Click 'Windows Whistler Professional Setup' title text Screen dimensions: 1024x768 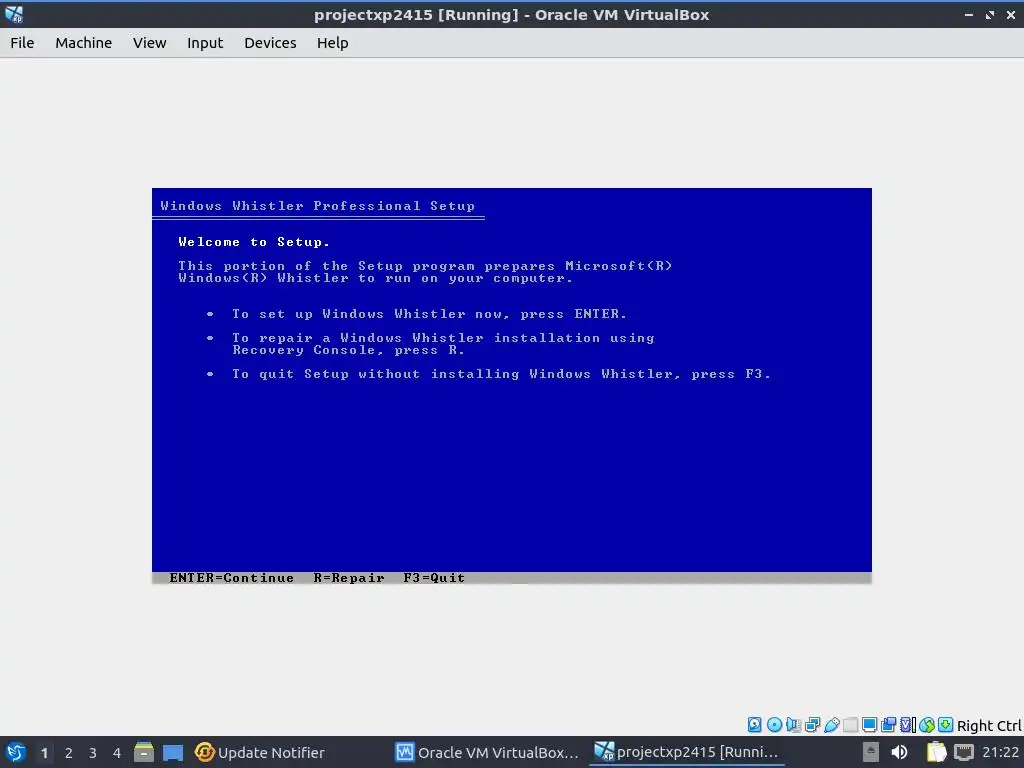point(317,206)
